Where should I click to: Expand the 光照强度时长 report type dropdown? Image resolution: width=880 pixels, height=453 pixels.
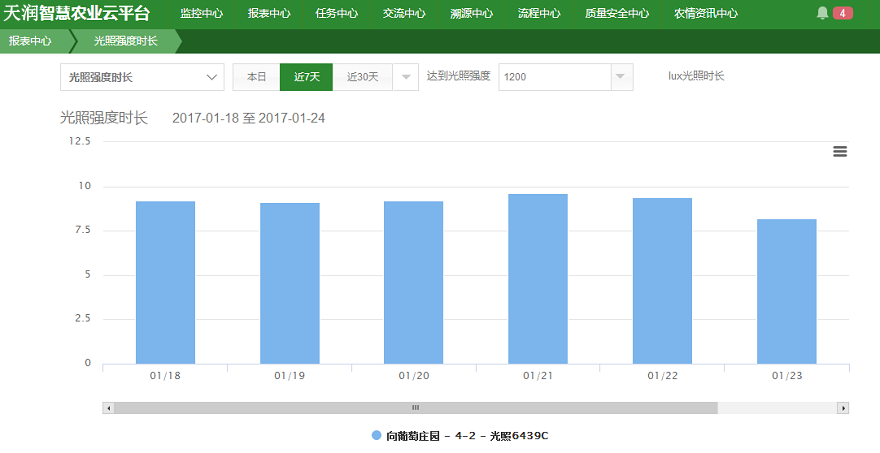(142, 77)
